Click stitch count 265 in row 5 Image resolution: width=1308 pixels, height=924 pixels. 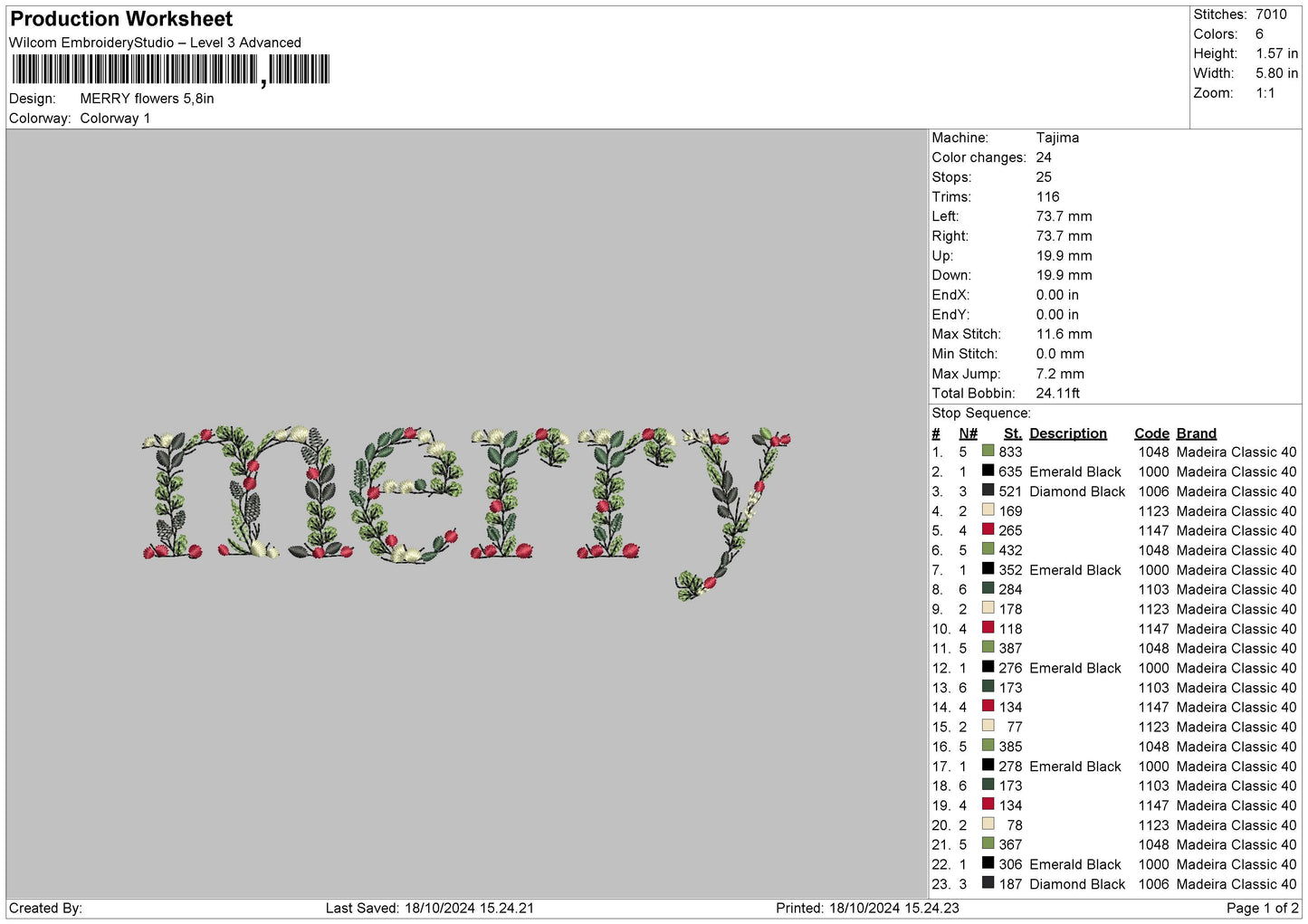tap(1011, 531)
